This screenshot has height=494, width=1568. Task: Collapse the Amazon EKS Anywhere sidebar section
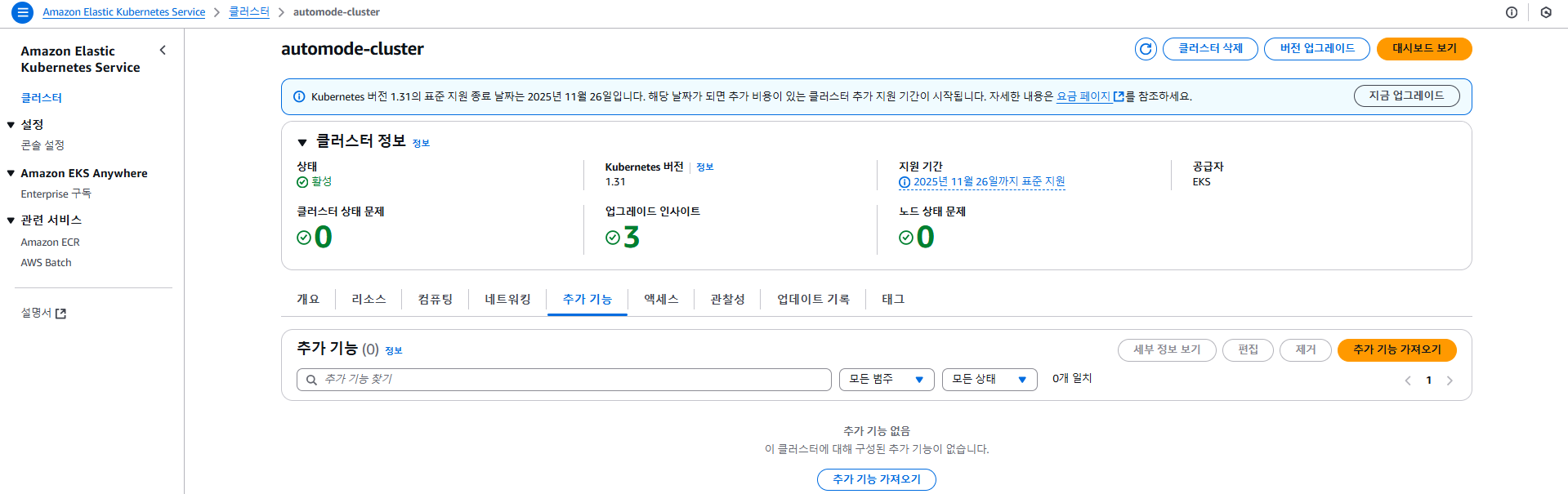[11, 173]
